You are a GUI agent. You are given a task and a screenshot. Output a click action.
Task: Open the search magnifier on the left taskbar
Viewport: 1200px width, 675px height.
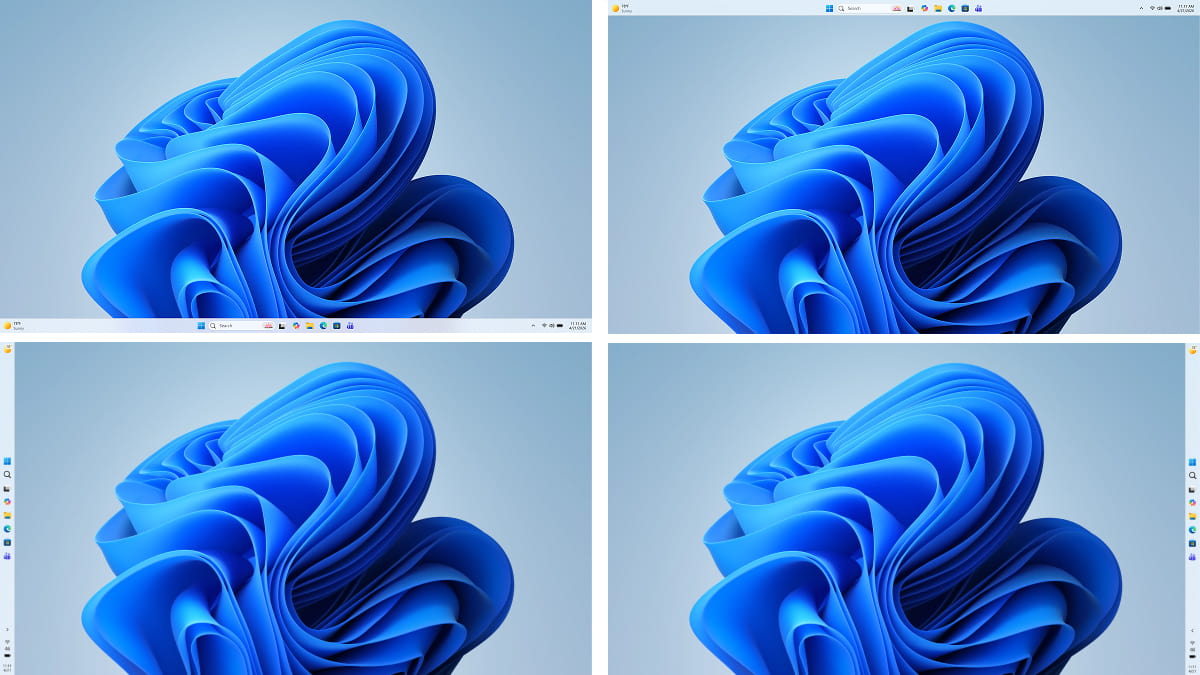click(x=7, y=475)
